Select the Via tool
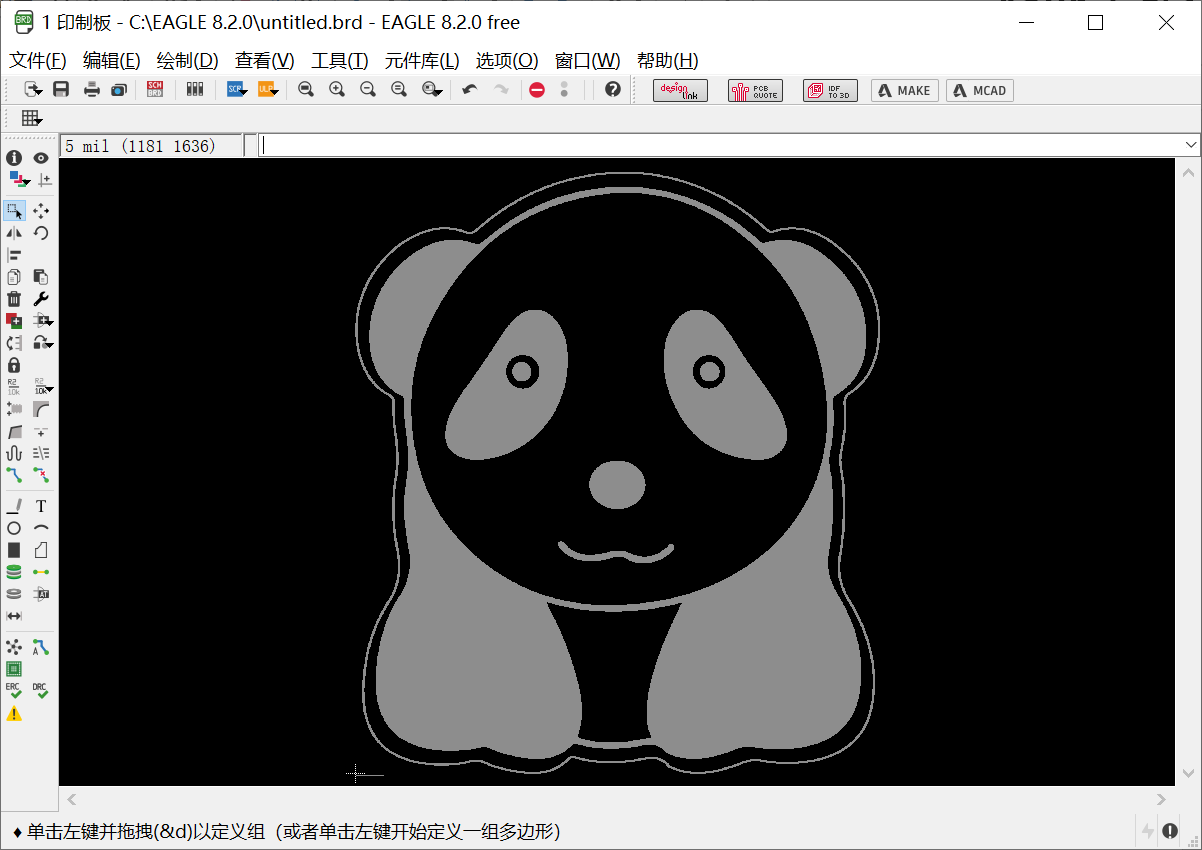This screenshot has height=850, width=1202. pyautogui.click(x=14, y=572)
